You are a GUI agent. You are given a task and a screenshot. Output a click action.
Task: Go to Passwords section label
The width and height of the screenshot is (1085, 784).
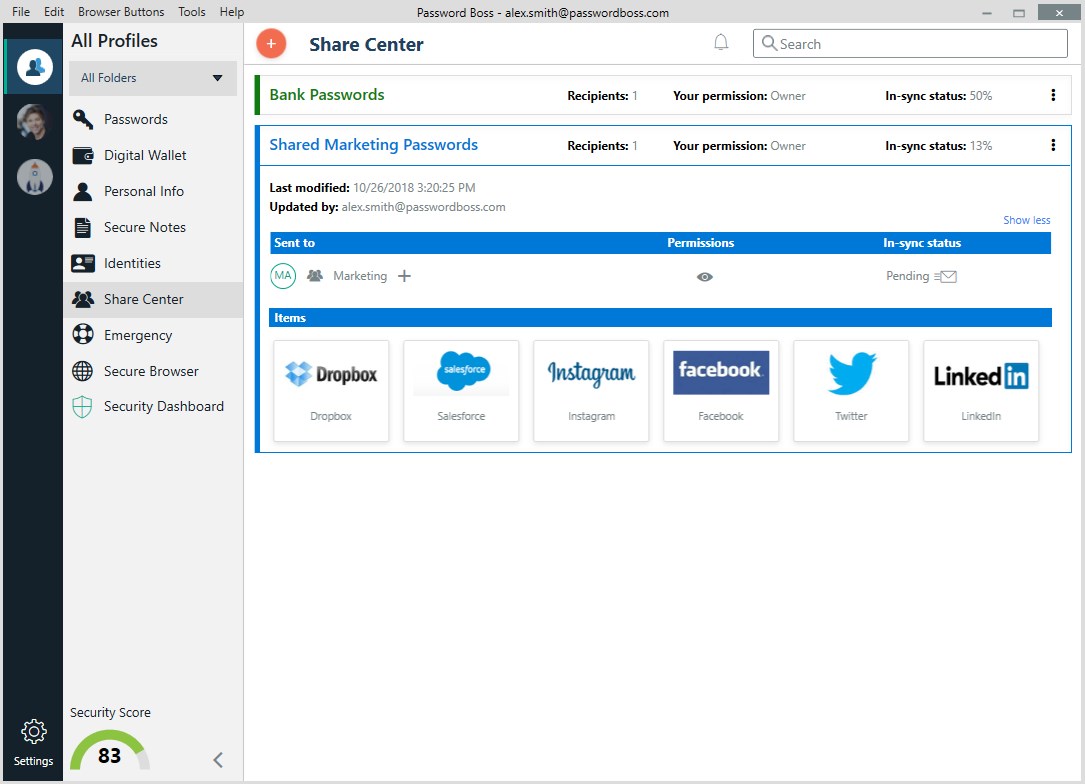point(136,119)
